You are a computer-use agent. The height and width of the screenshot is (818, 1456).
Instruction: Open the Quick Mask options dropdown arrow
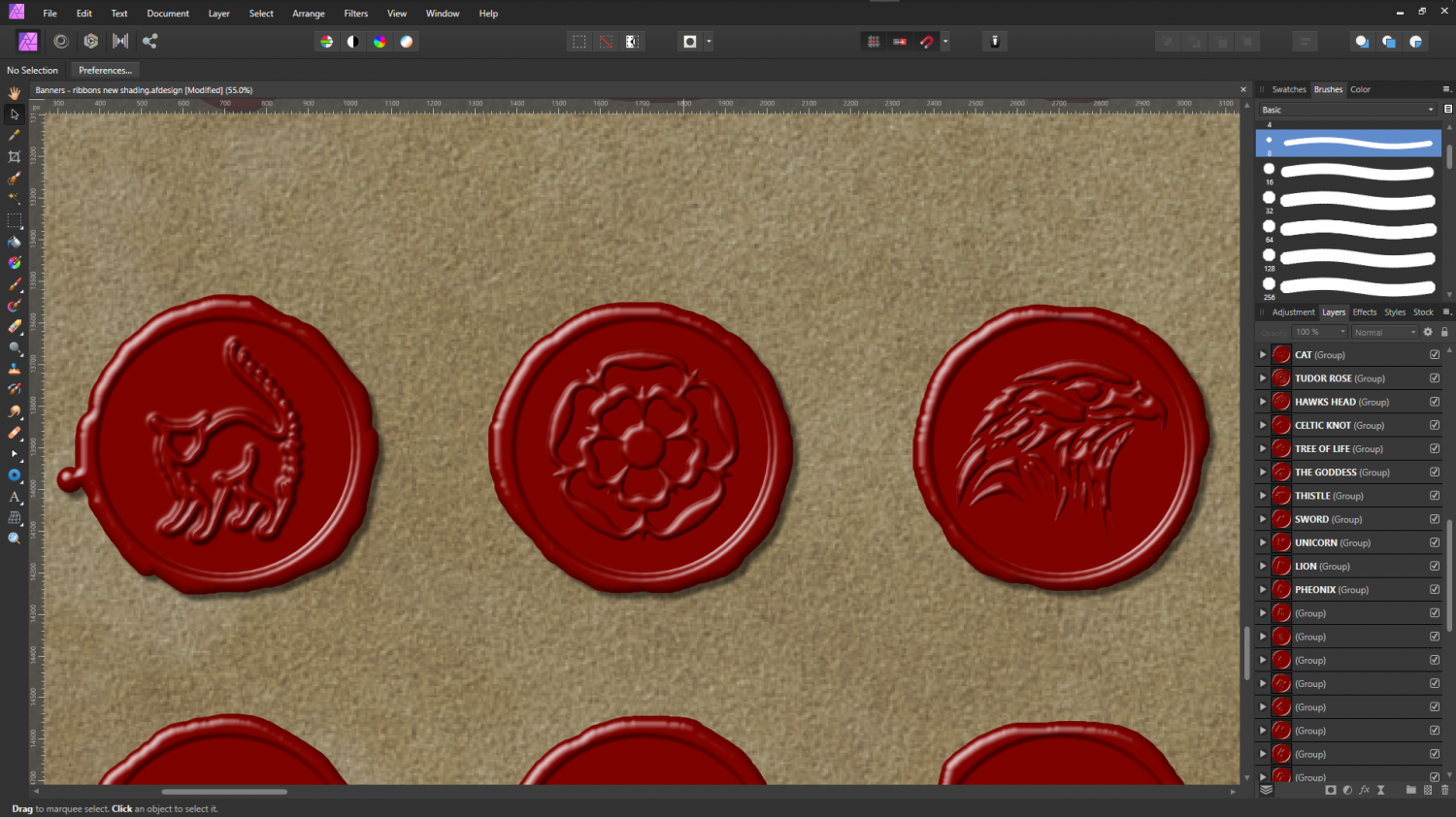[709, 42]
